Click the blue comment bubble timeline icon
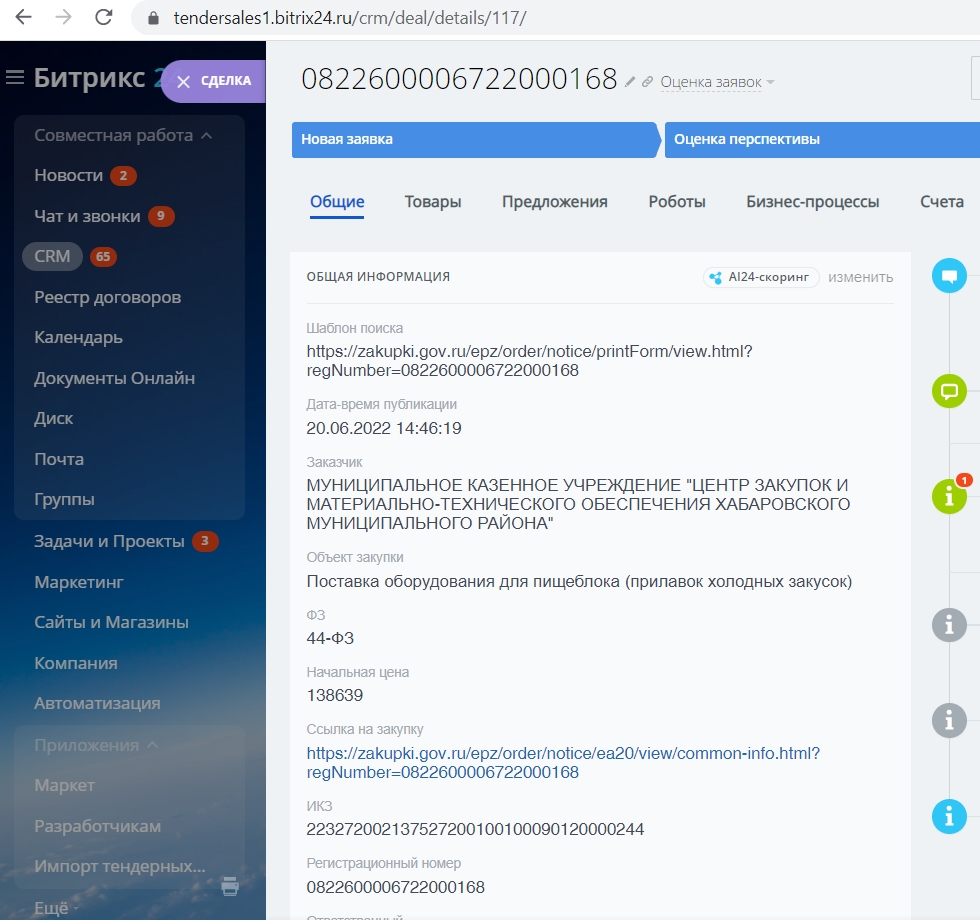 [x=949, y=276]
